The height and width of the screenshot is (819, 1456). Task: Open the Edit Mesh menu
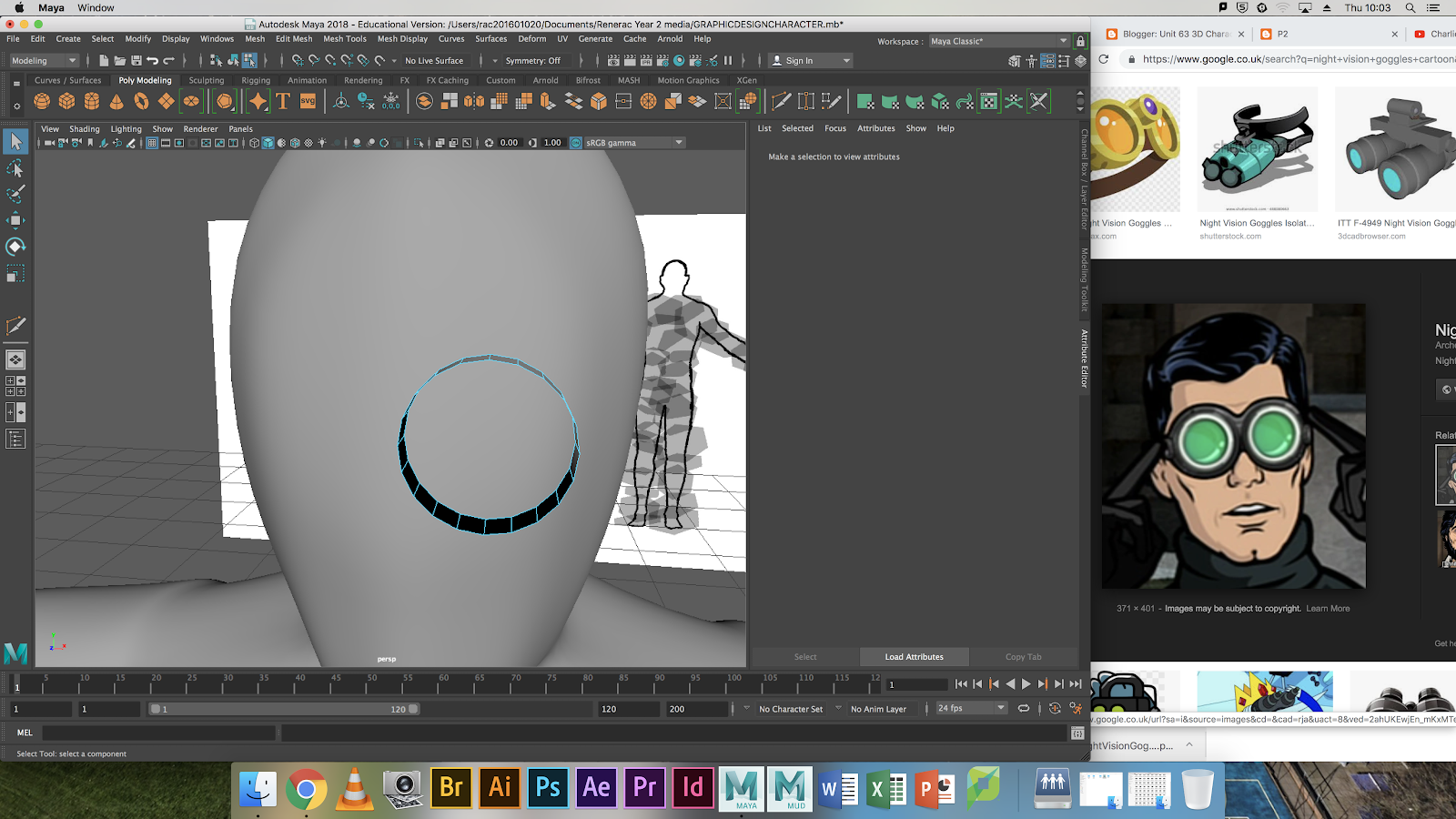294,39
